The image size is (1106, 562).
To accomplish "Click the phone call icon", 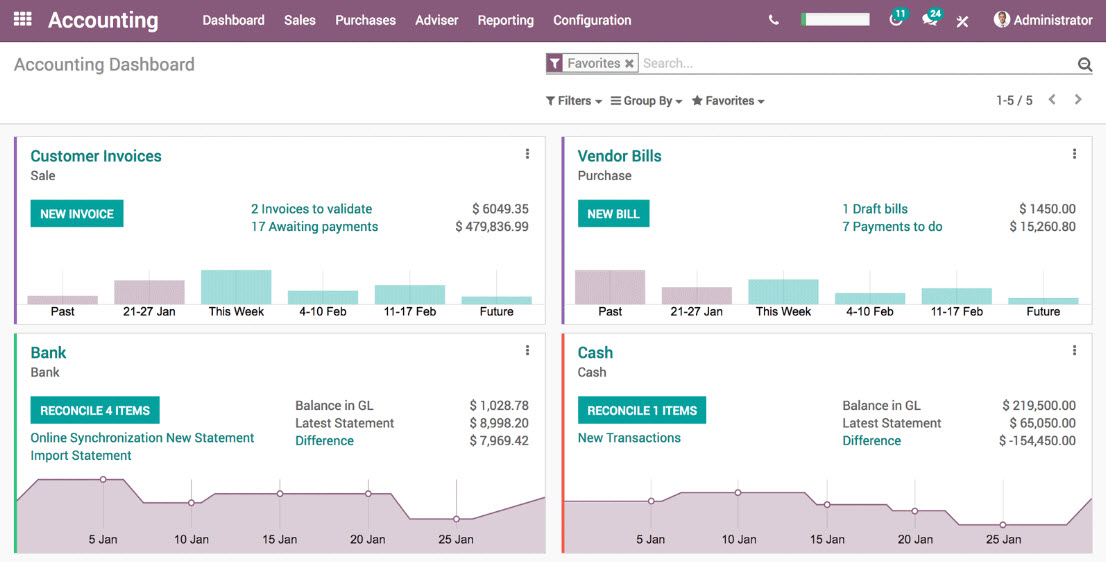I will coord(773,20).
